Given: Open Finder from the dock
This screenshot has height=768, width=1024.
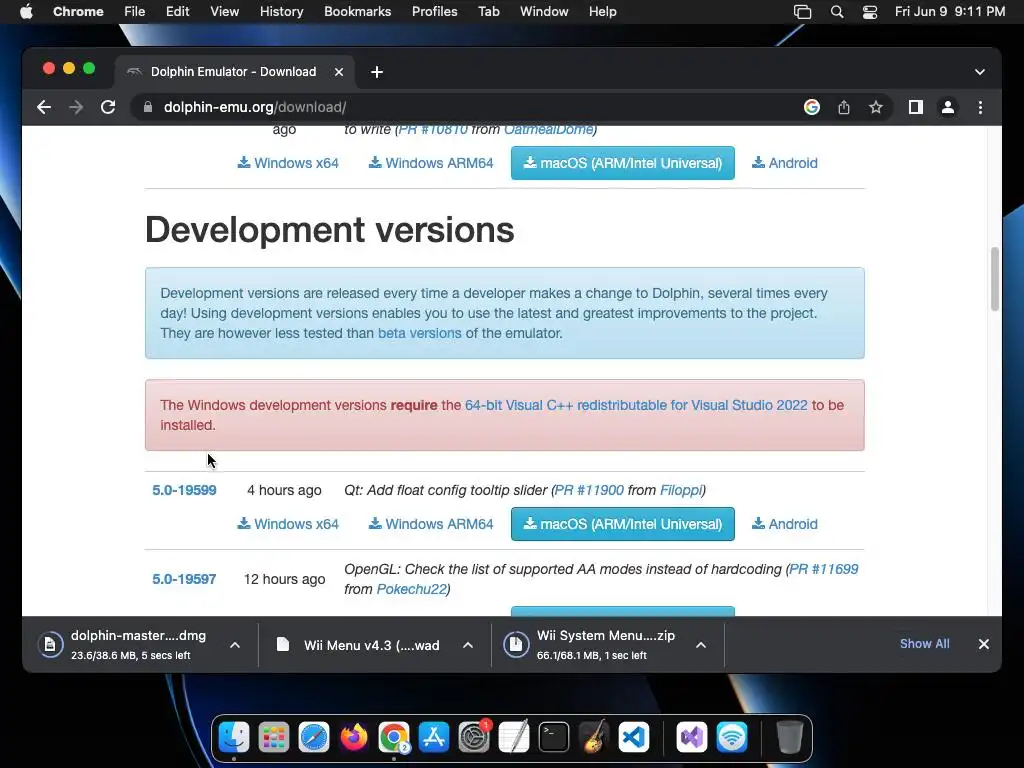Looking at the screenshot, I should [234, 737].
